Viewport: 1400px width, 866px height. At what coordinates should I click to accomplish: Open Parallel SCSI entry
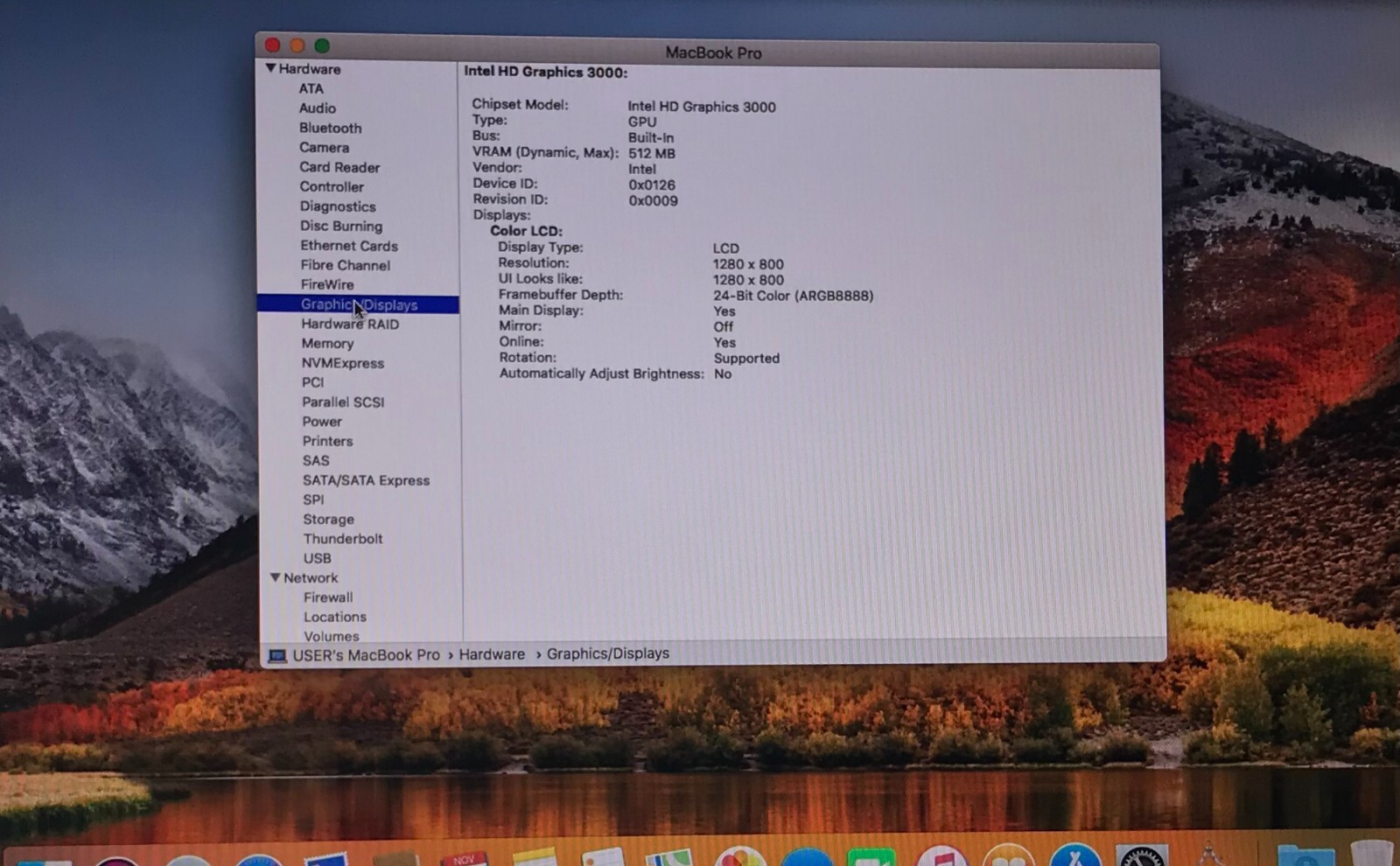[343, 402]
